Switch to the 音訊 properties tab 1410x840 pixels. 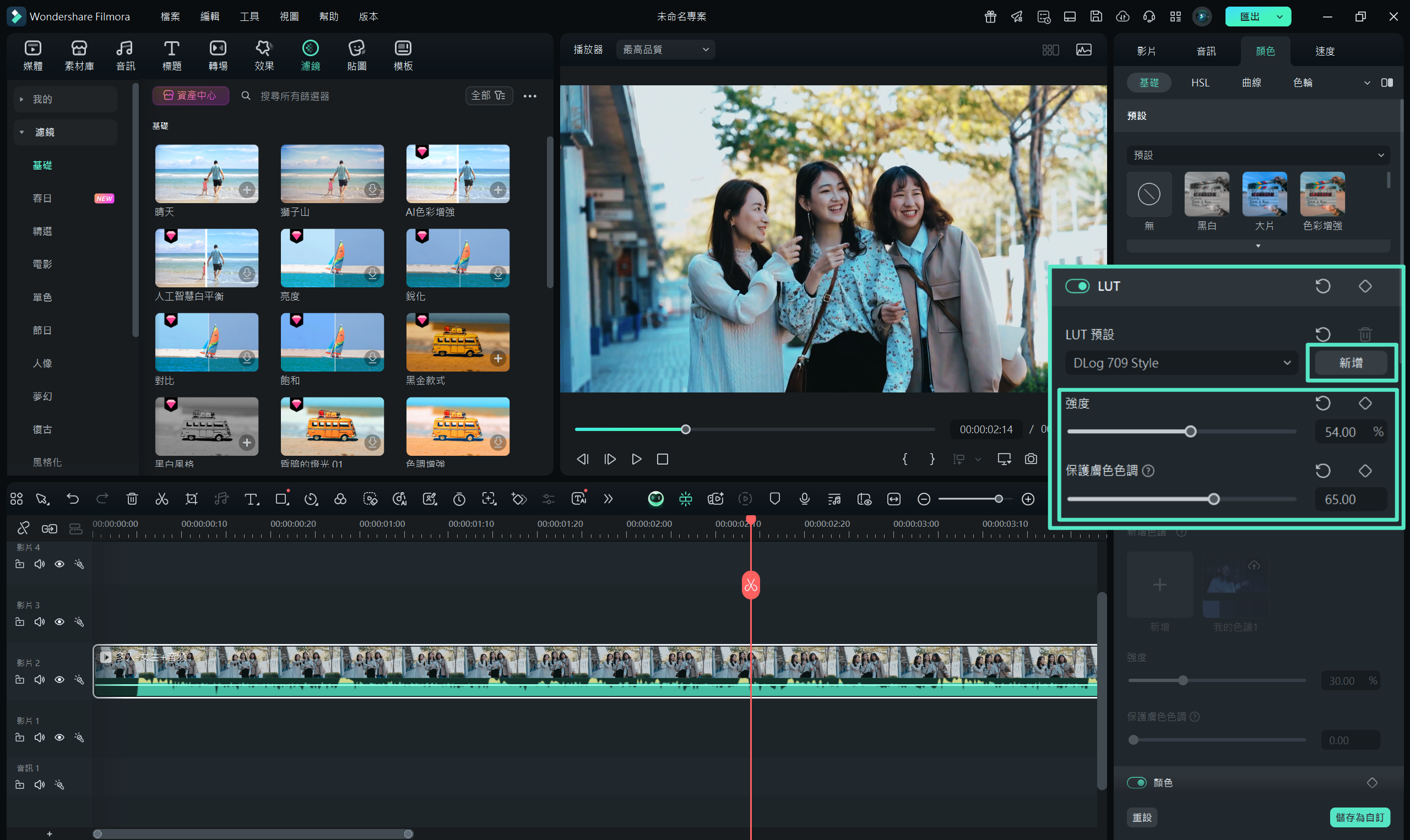tap(1206, 51)
